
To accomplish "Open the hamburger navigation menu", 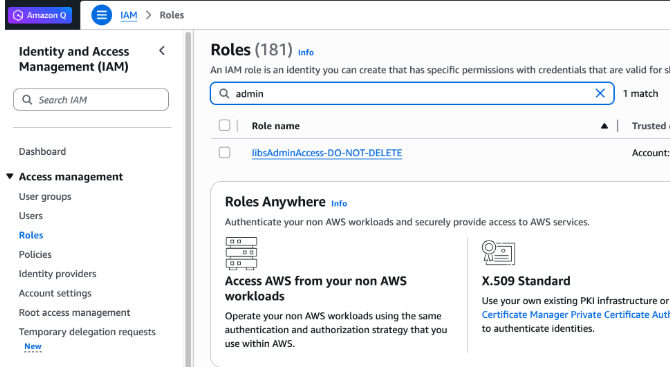I will (102, 15).
